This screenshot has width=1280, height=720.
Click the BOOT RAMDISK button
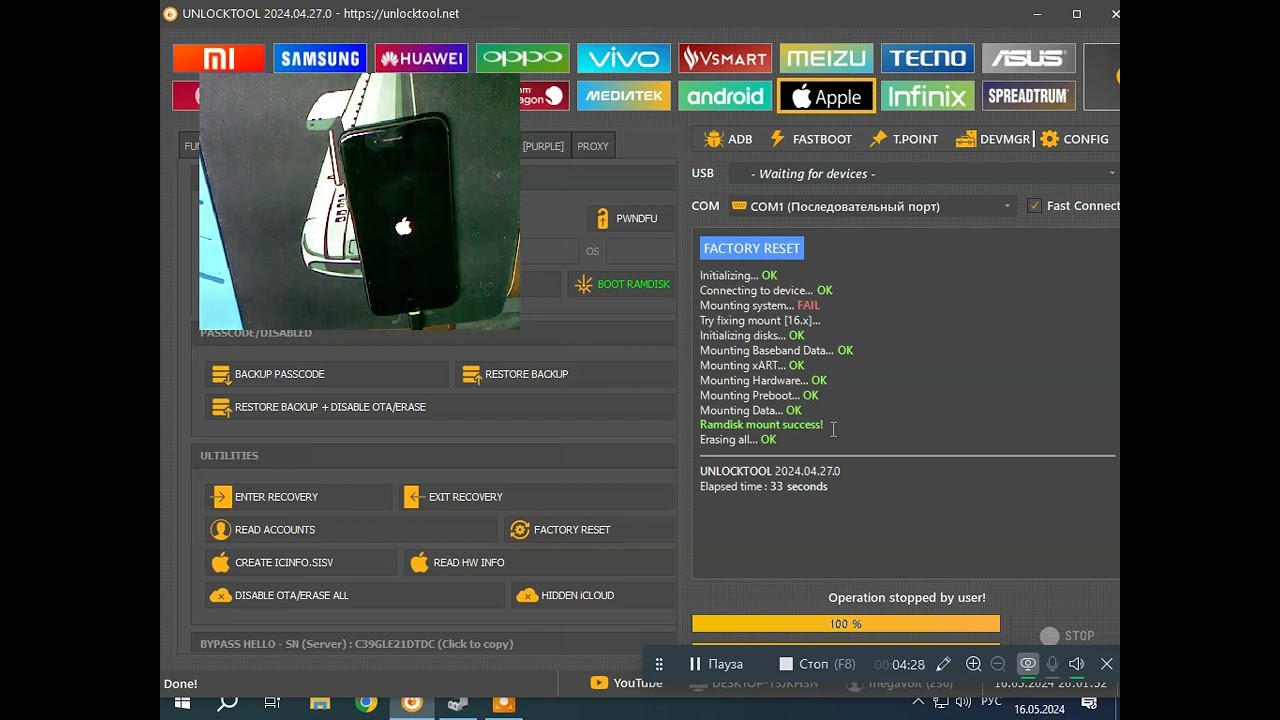coord(622,284)
